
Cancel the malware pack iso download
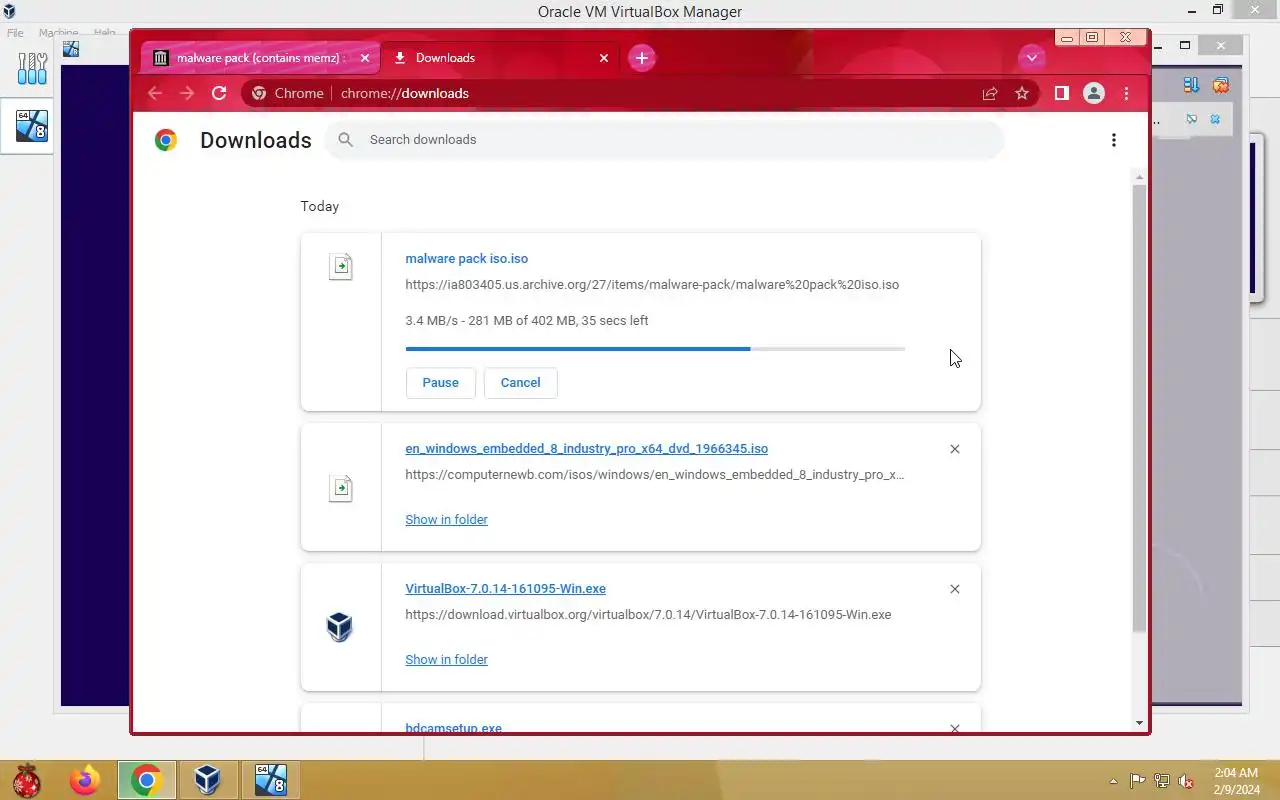click(x=520, y=383)
